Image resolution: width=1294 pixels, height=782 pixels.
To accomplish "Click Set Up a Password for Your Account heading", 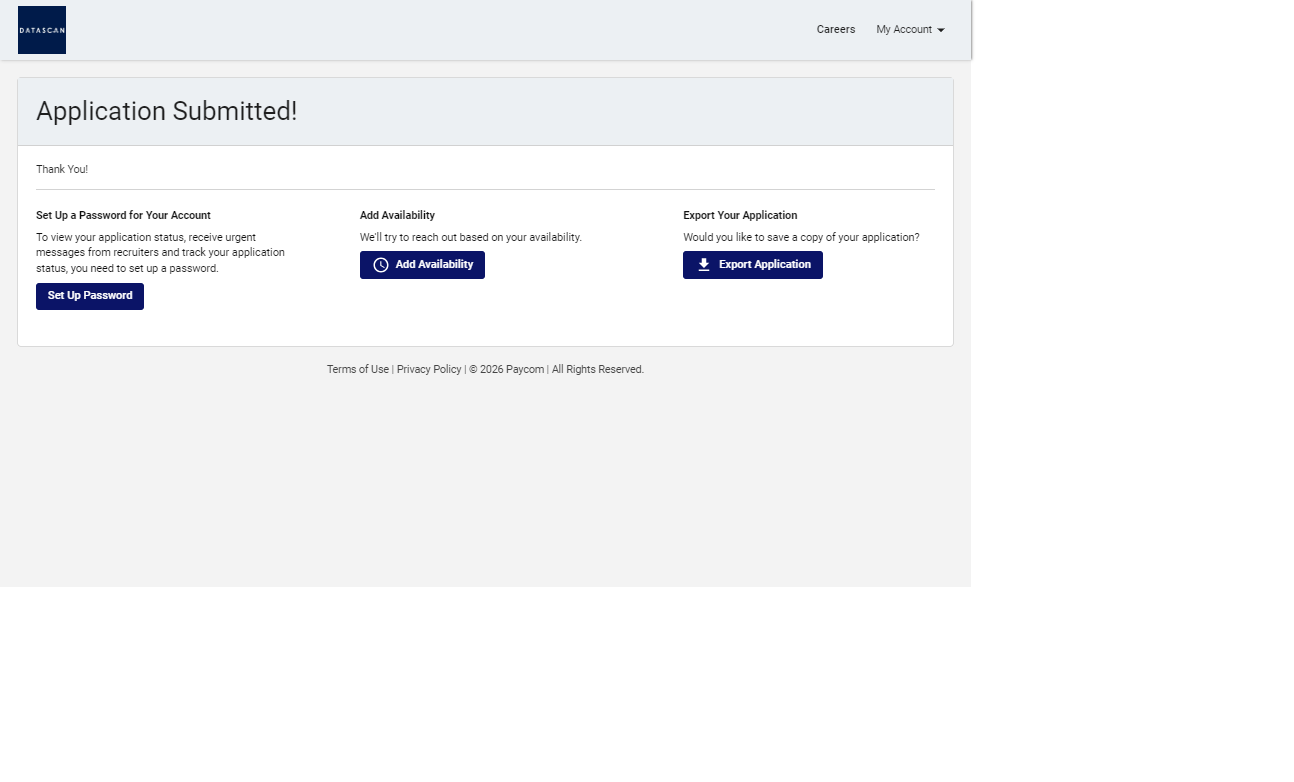I will (123, 216).
